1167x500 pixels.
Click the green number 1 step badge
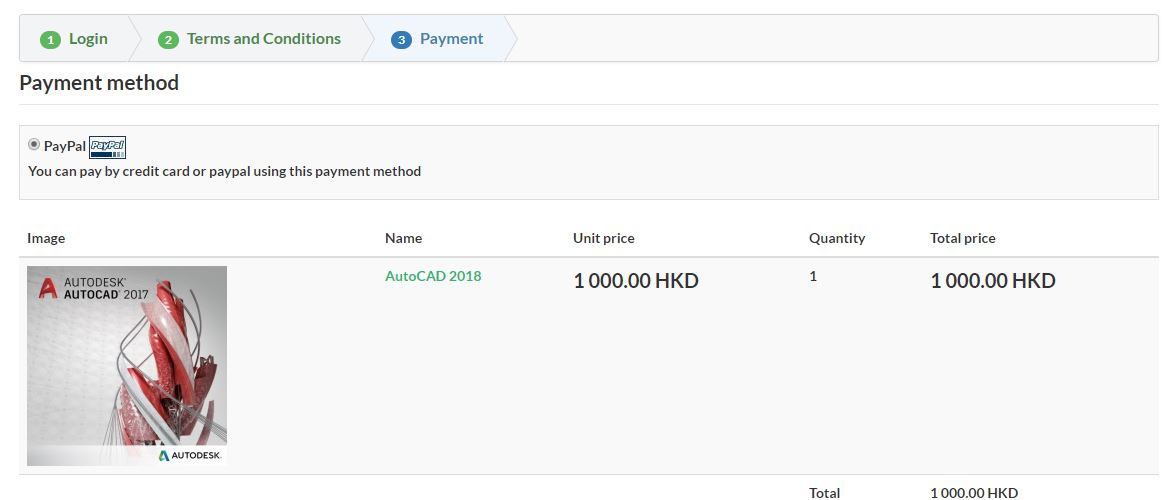tap(50, 40)
